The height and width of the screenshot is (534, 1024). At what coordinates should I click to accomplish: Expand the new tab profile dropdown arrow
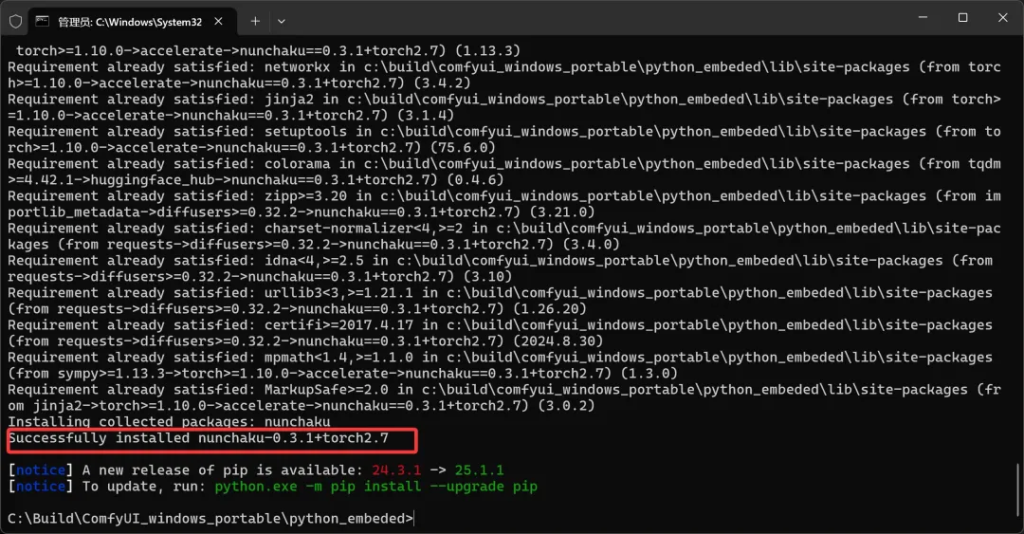coord(281,22)
